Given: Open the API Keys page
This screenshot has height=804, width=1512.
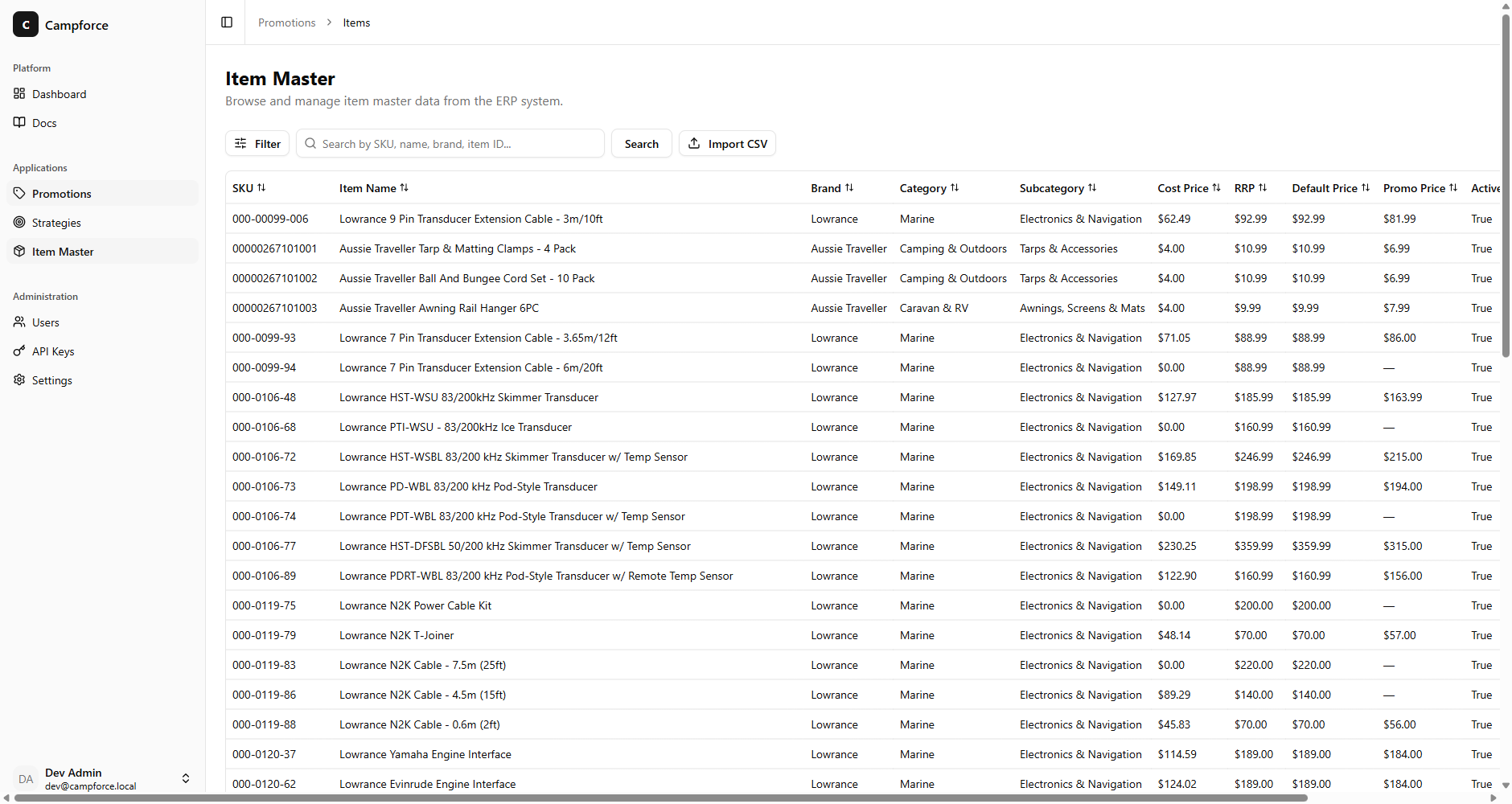Looking at the screenshot, I should point(103,351).
